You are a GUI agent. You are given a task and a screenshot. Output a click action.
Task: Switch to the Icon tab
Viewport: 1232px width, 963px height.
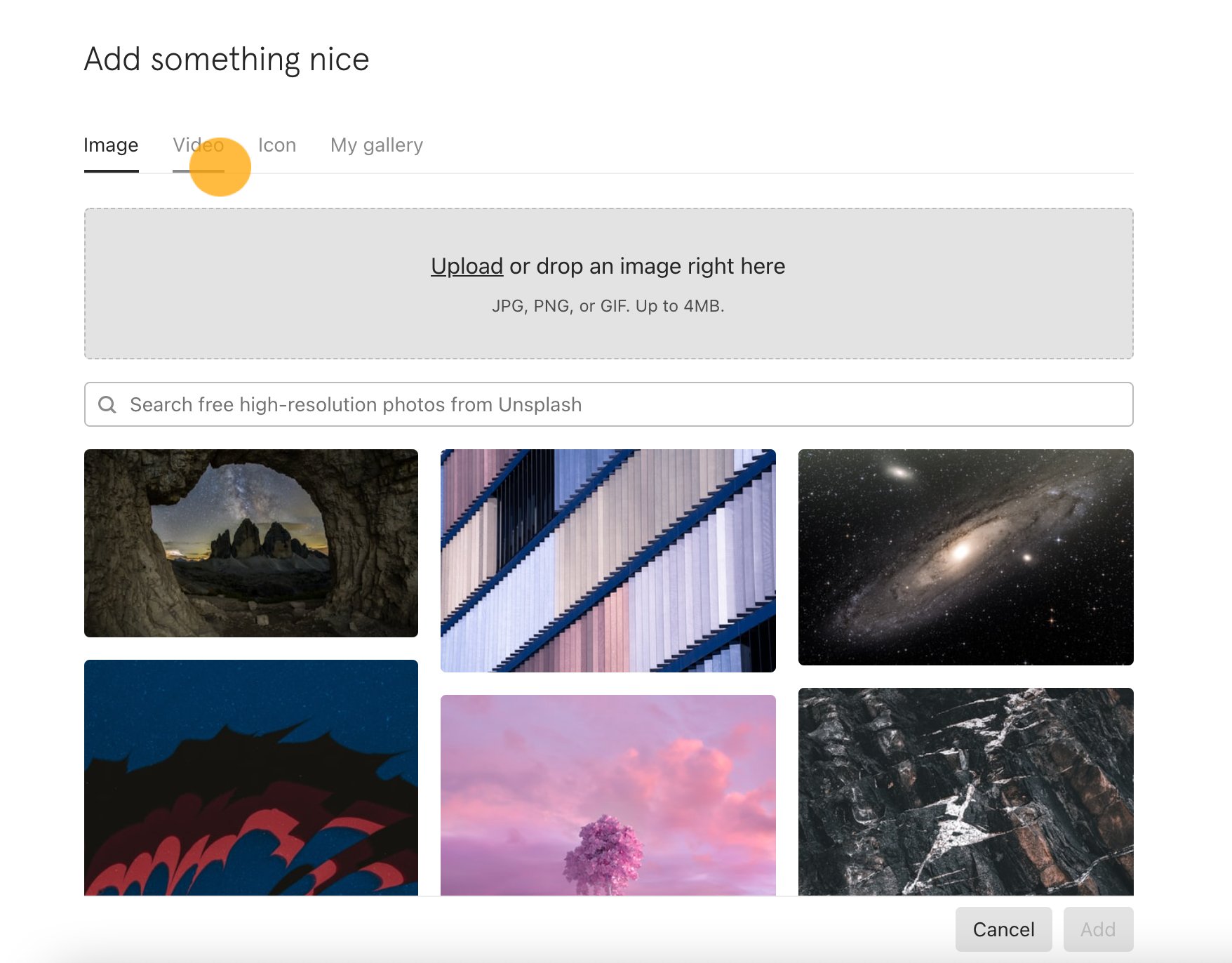coord(277,145)
